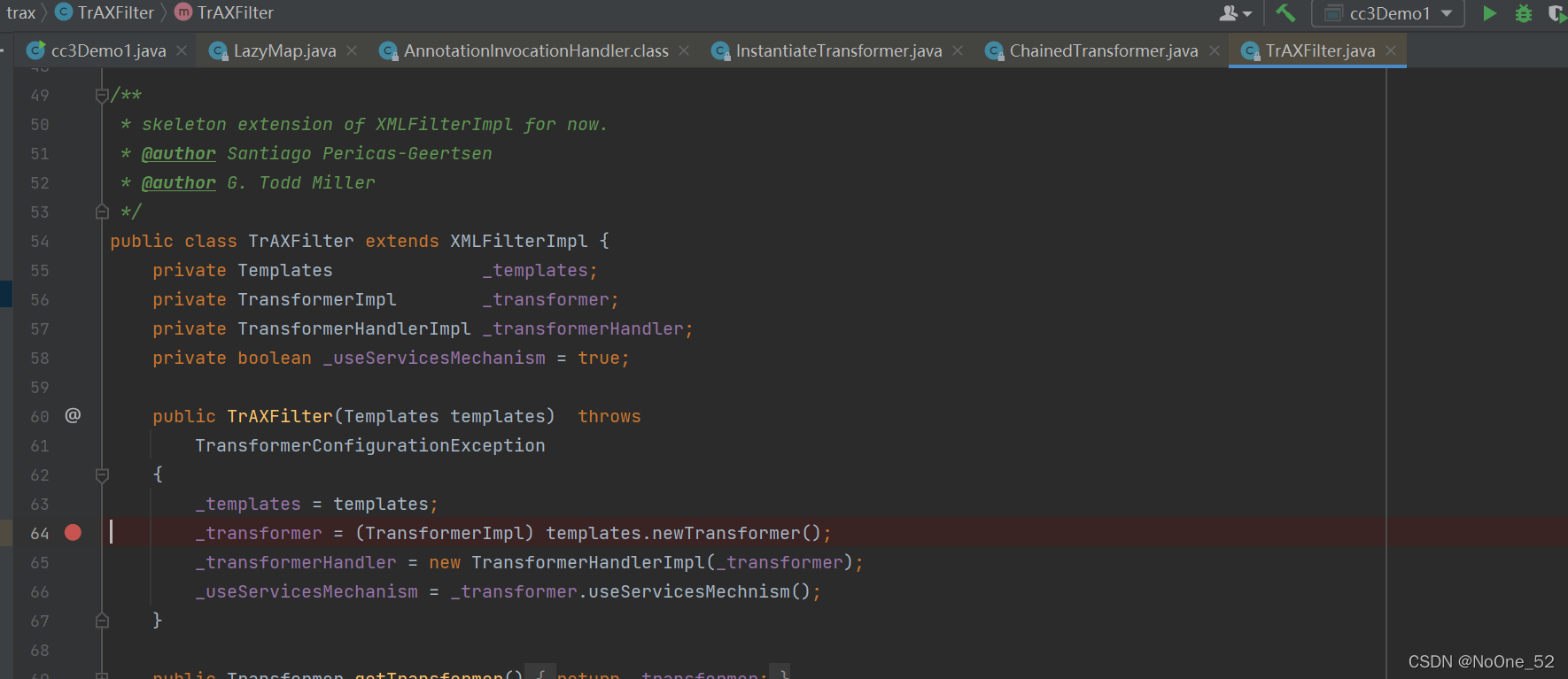This screenshot has height=679, width=1568.
Task: Click line number 55 in gutter
Action: (40, 270)
